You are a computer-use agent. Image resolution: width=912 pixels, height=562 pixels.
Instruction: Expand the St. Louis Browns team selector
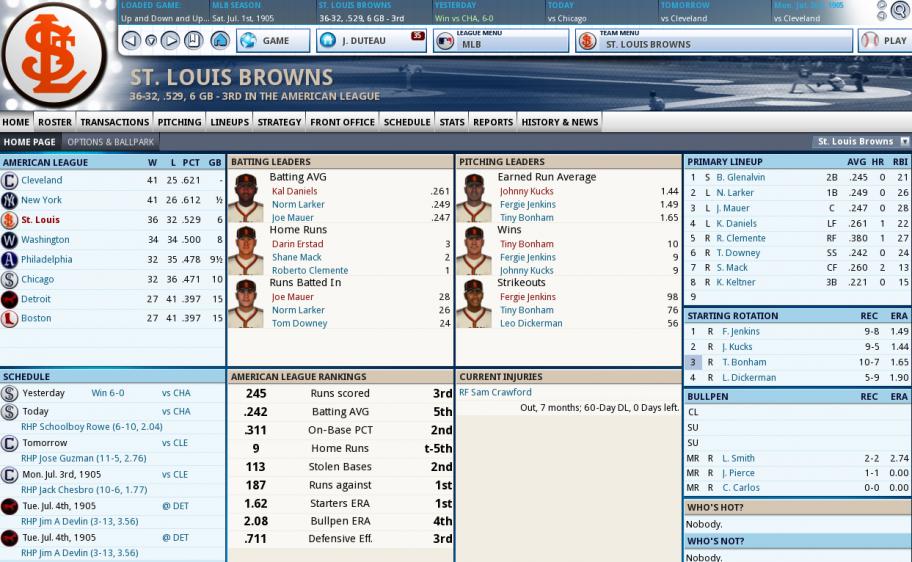pyautogui.click(x=863, y=141)
